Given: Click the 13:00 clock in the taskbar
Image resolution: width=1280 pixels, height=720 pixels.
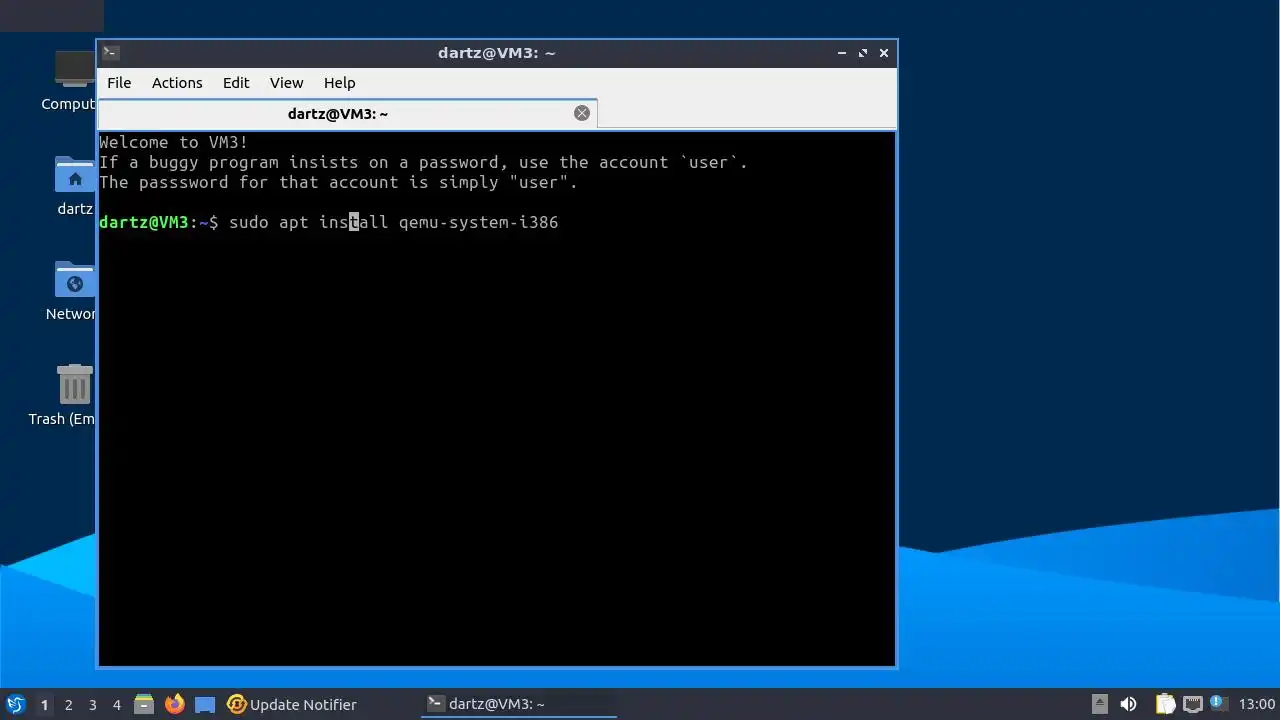Looking at the screenshot, I should click(1257, 704).
